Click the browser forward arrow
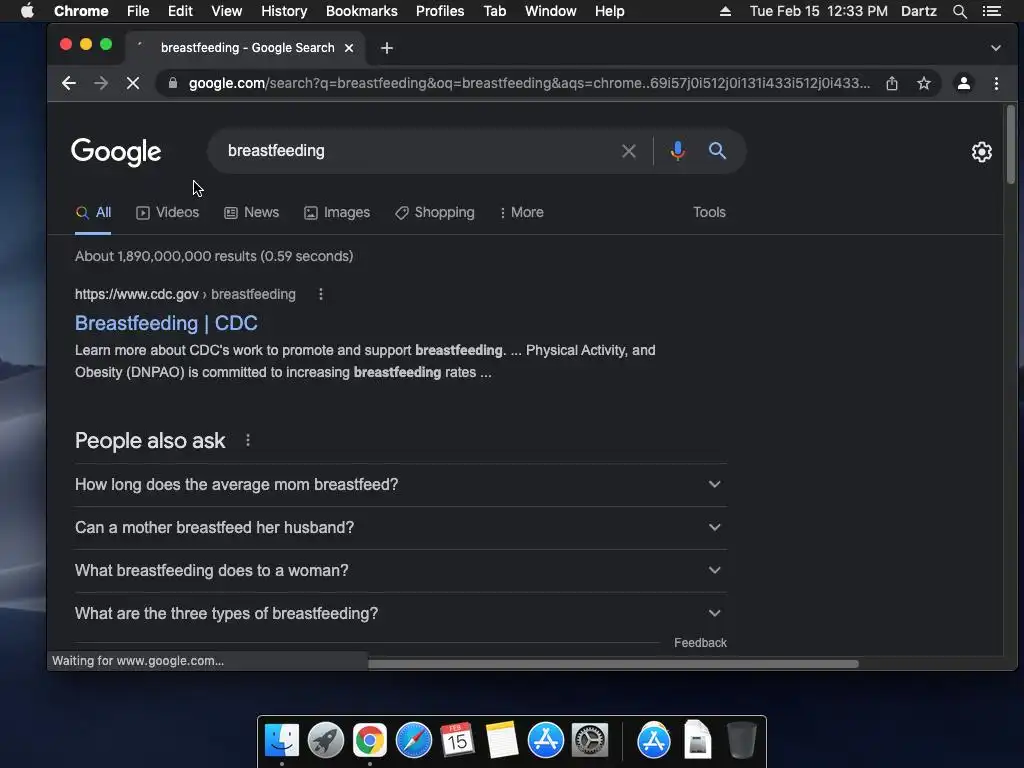This screenshot has width=1024, height=768. 101,83
